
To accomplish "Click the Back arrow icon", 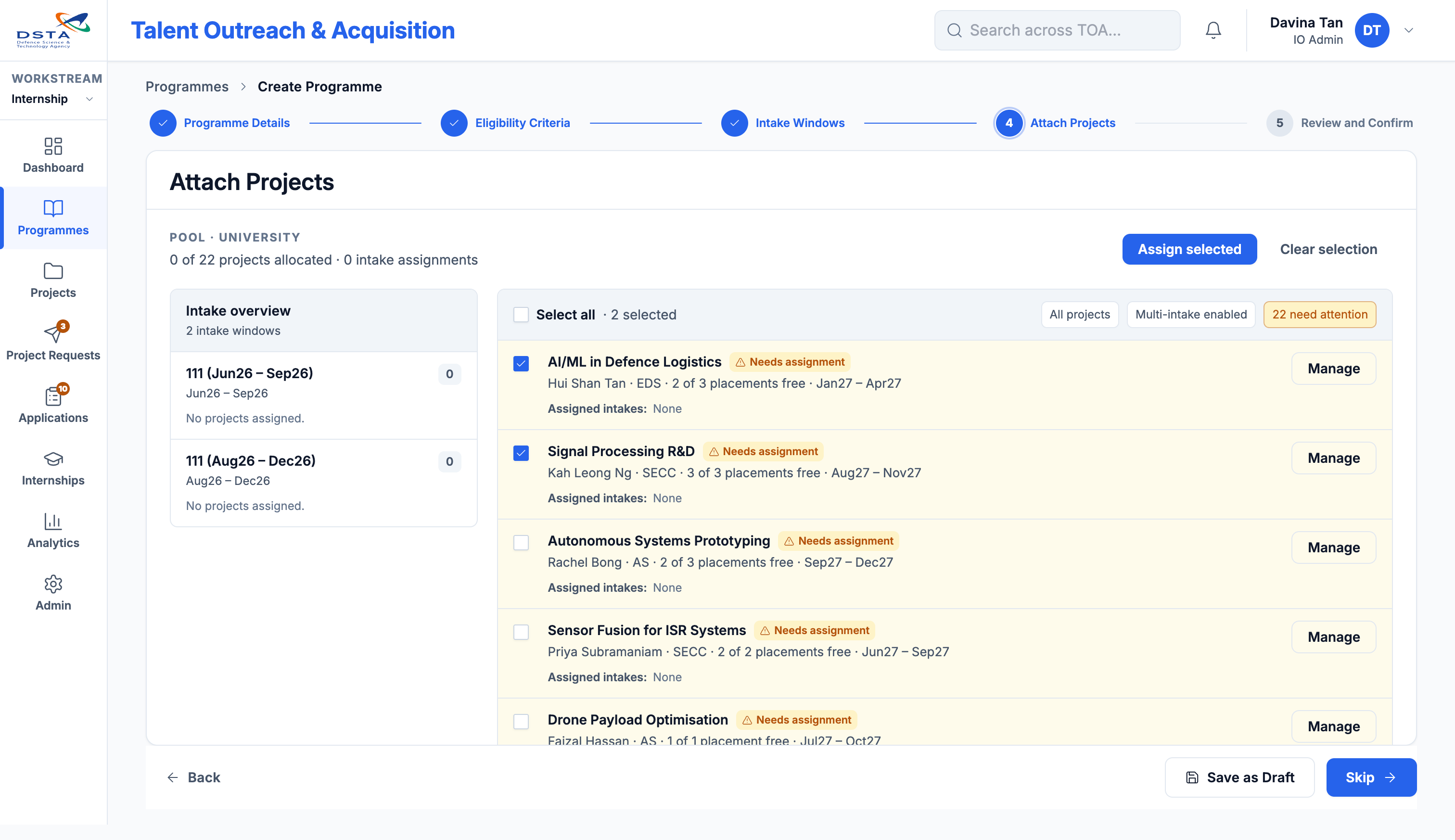I will (x=172, y=777).
